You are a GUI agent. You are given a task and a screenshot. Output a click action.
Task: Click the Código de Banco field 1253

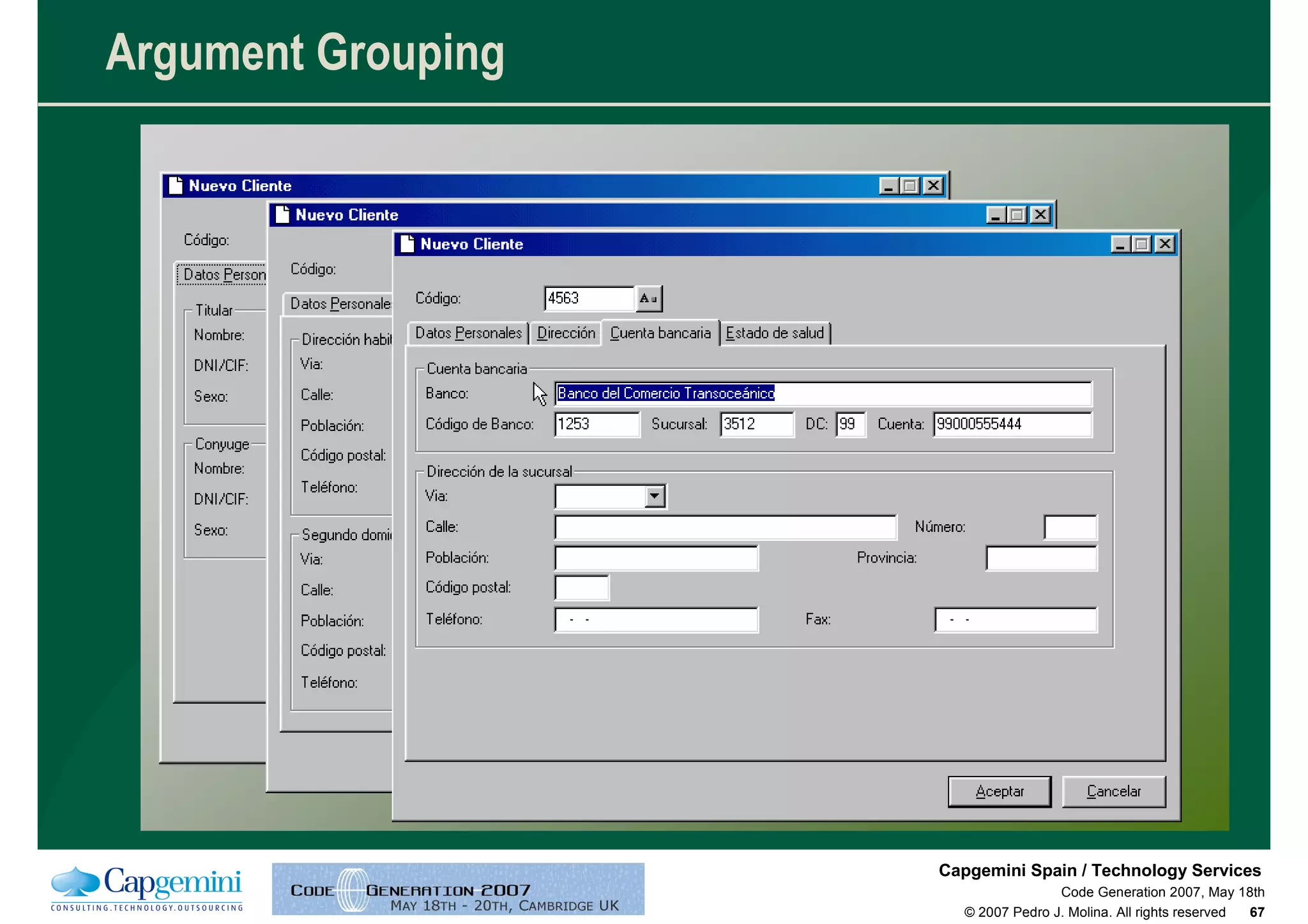pos(597,424)
